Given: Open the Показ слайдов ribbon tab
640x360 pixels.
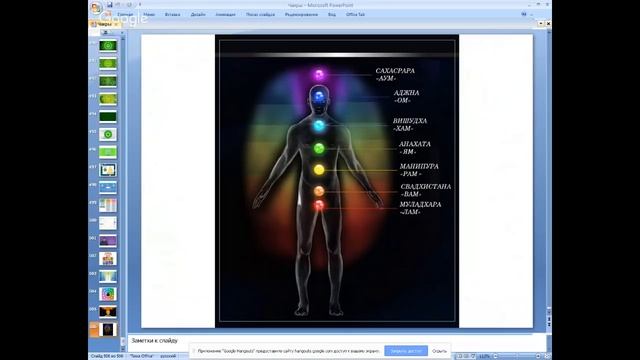Looking at the screenshot, I should tap(260, 14).
